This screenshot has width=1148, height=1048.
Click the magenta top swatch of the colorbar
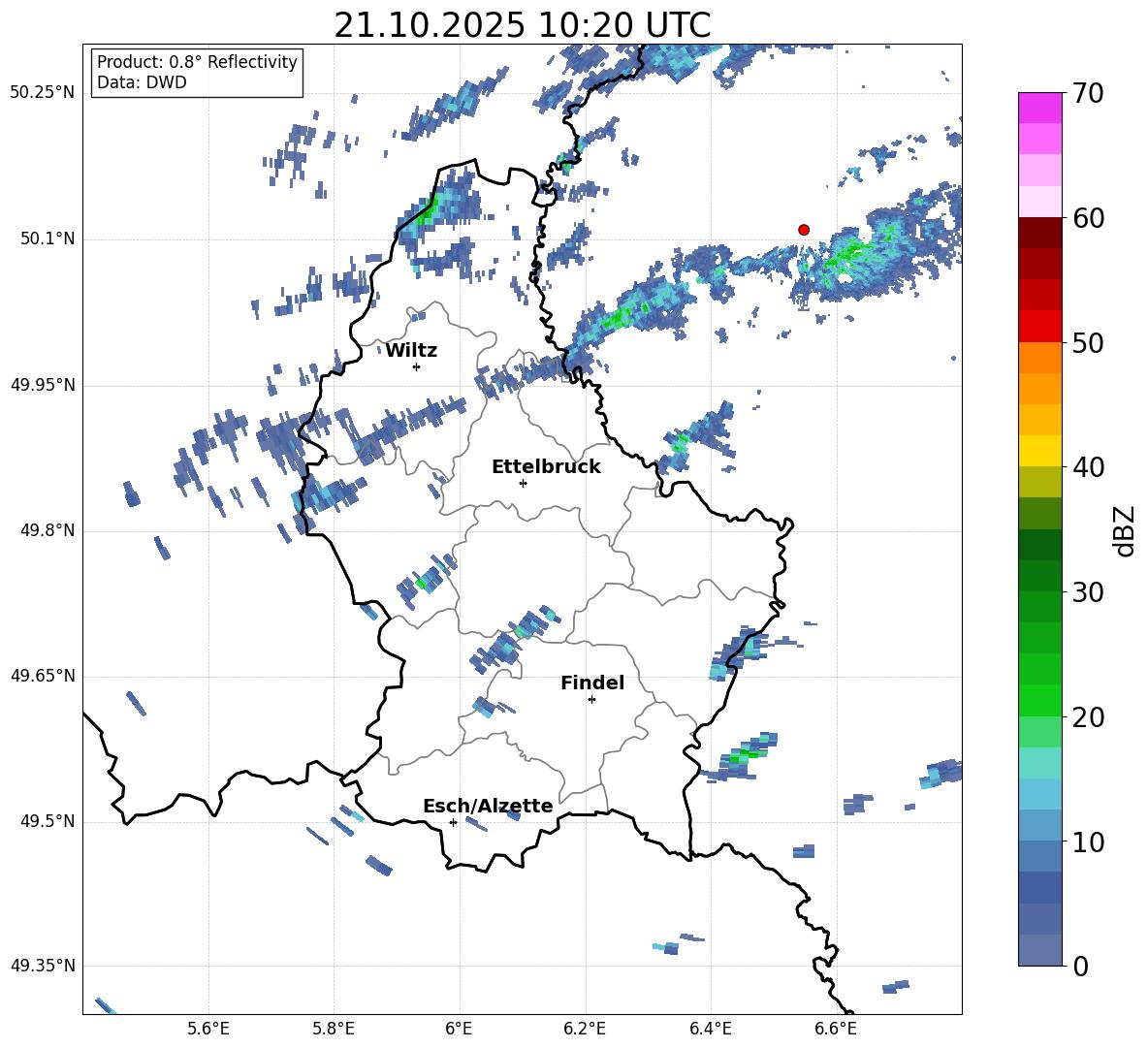tap(1040, 108)
